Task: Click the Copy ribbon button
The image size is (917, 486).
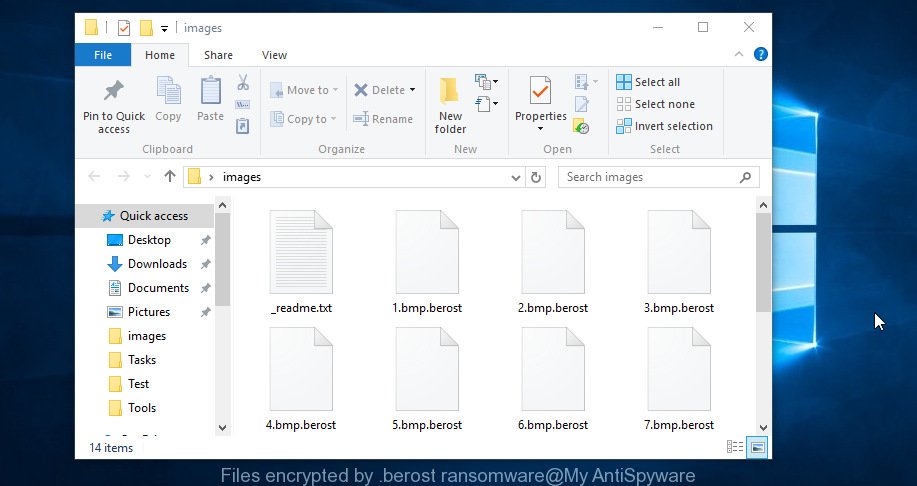Action: pos(168,99)
